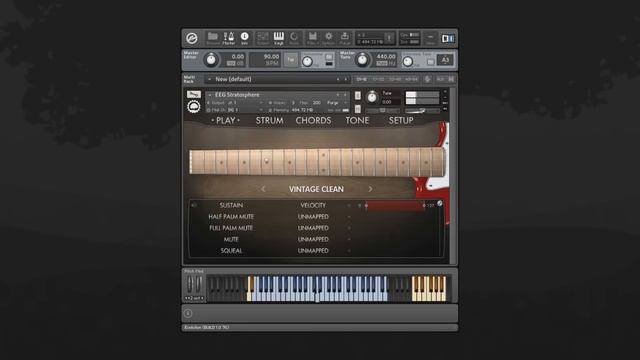Click the VELOCITY mapping for Sustain
The height and width of the screenshot is (360, 640).
(313, 205)
